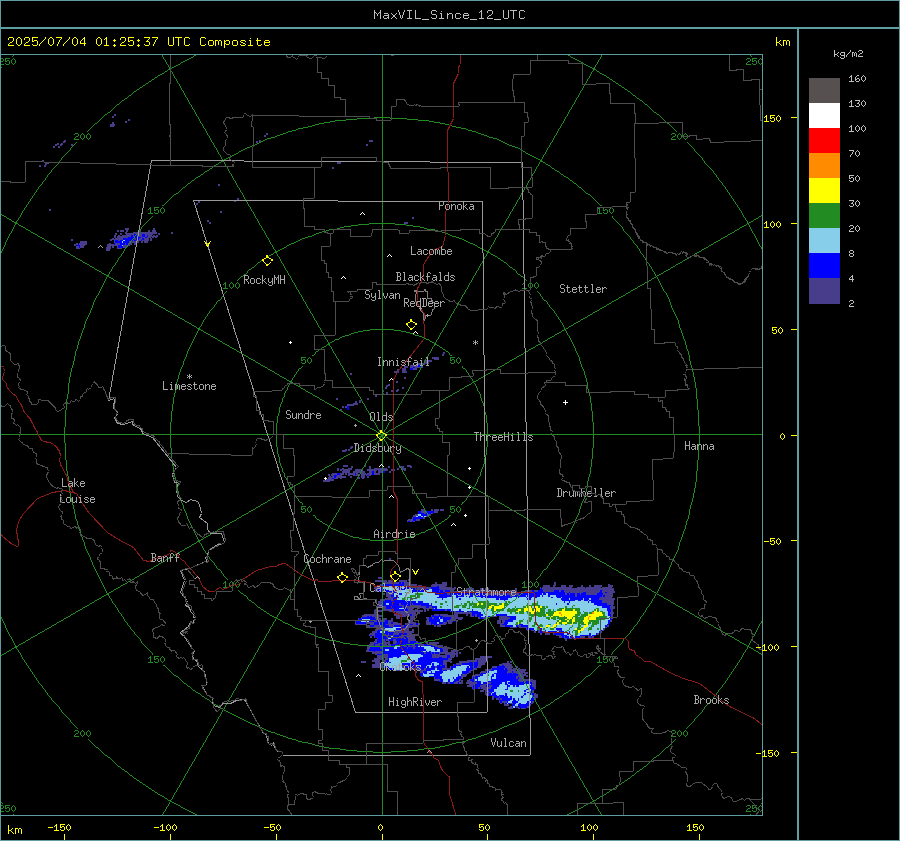
Task: Click the Strathmore label over the storm
Action: (487, 592)
